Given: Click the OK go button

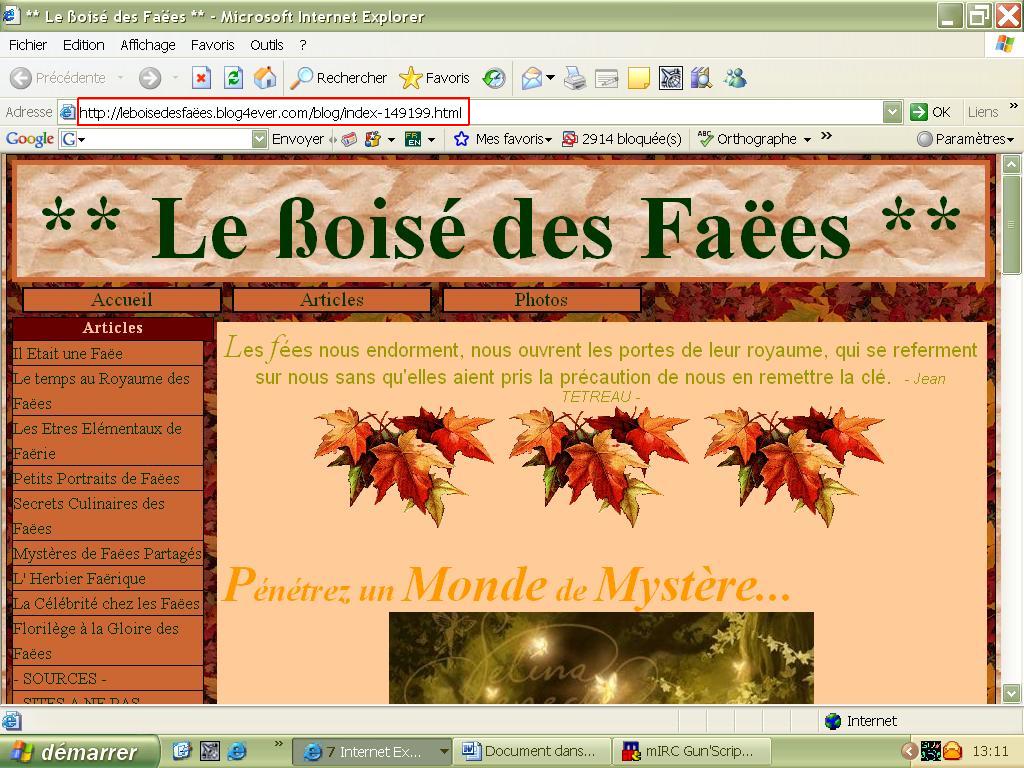Looking at the screenshot, I should (x=931, y=112).
